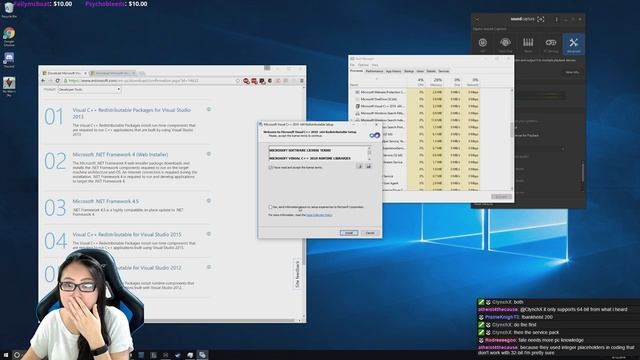Click the rightmost highlighted taskbar app icon
The width and height of the screenshot is (640, 360).
click(202, 355)
